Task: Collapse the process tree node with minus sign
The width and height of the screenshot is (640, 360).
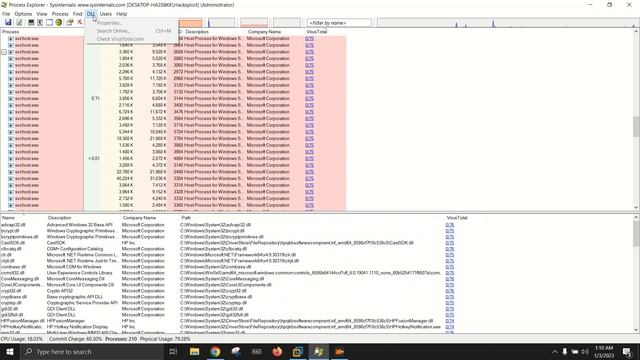Action: [x=4, y=52]
